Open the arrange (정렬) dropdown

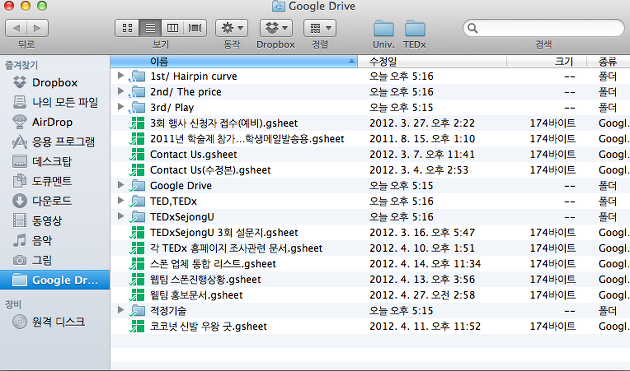[x=320, y=28]
